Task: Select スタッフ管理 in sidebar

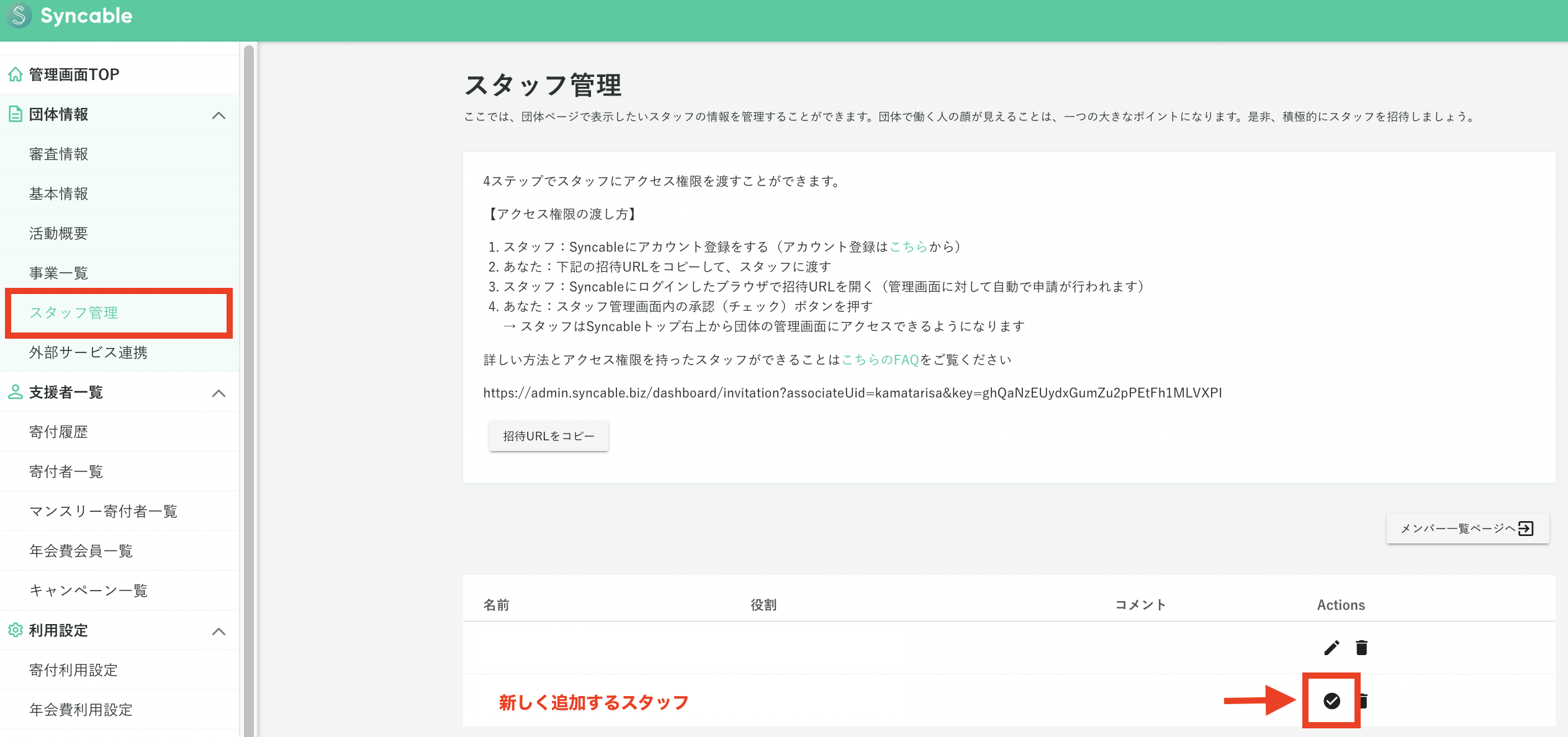Action: (x=119, y=313)
